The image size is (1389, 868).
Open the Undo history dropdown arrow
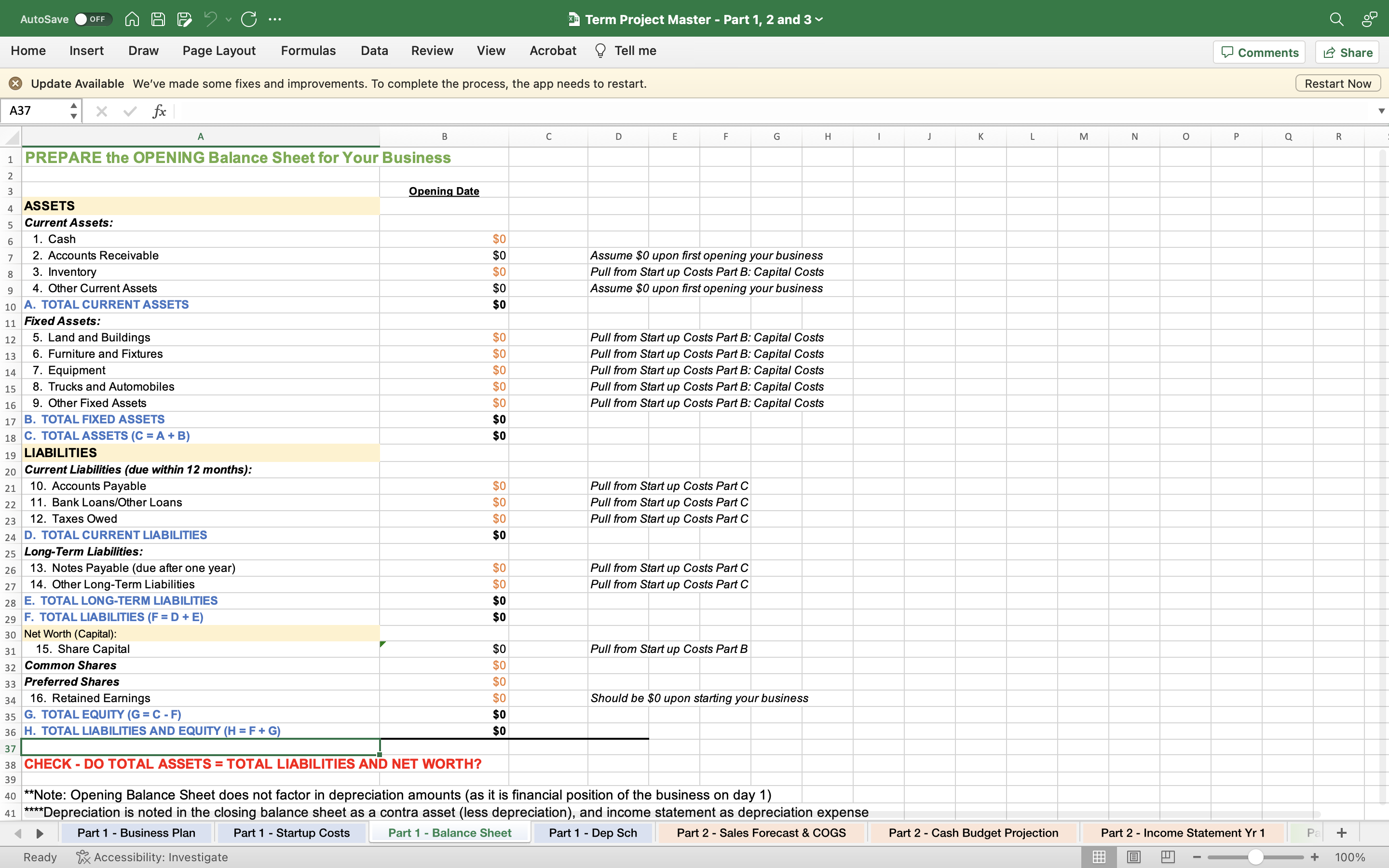(x=229, y=19)
